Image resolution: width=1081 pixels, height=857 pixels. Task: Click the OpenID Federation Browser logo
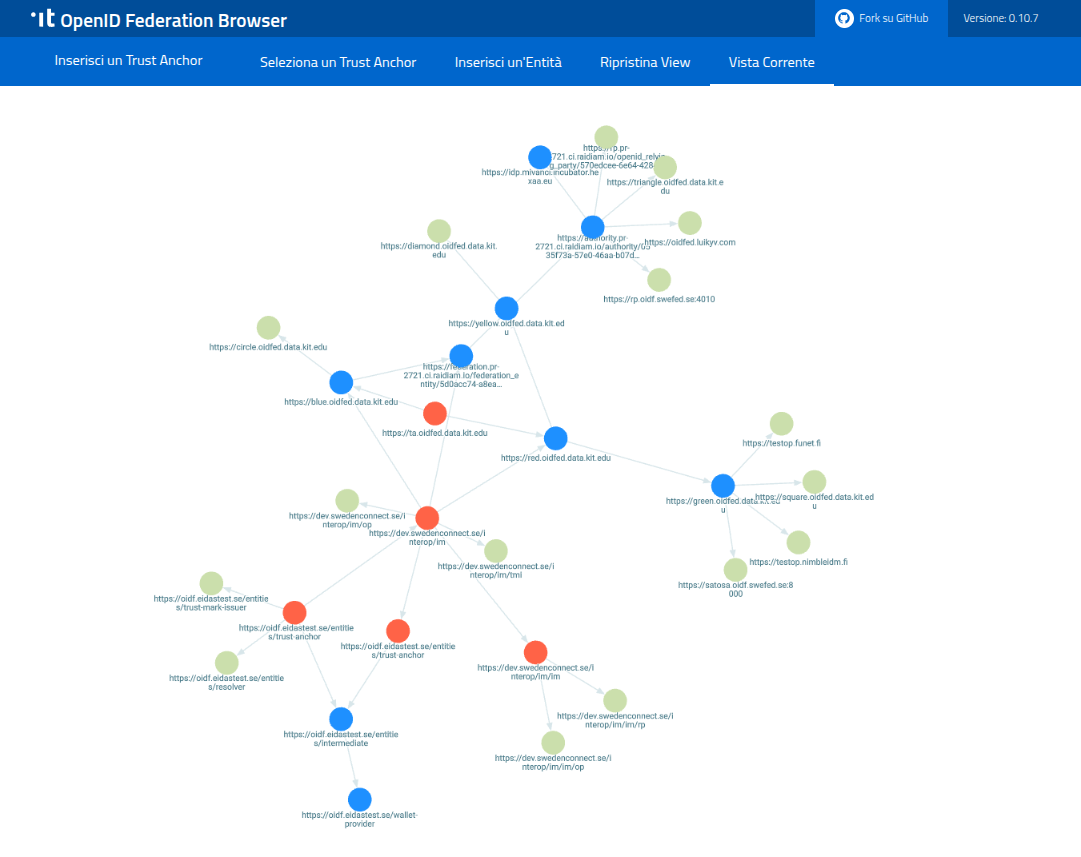(158, 20)
